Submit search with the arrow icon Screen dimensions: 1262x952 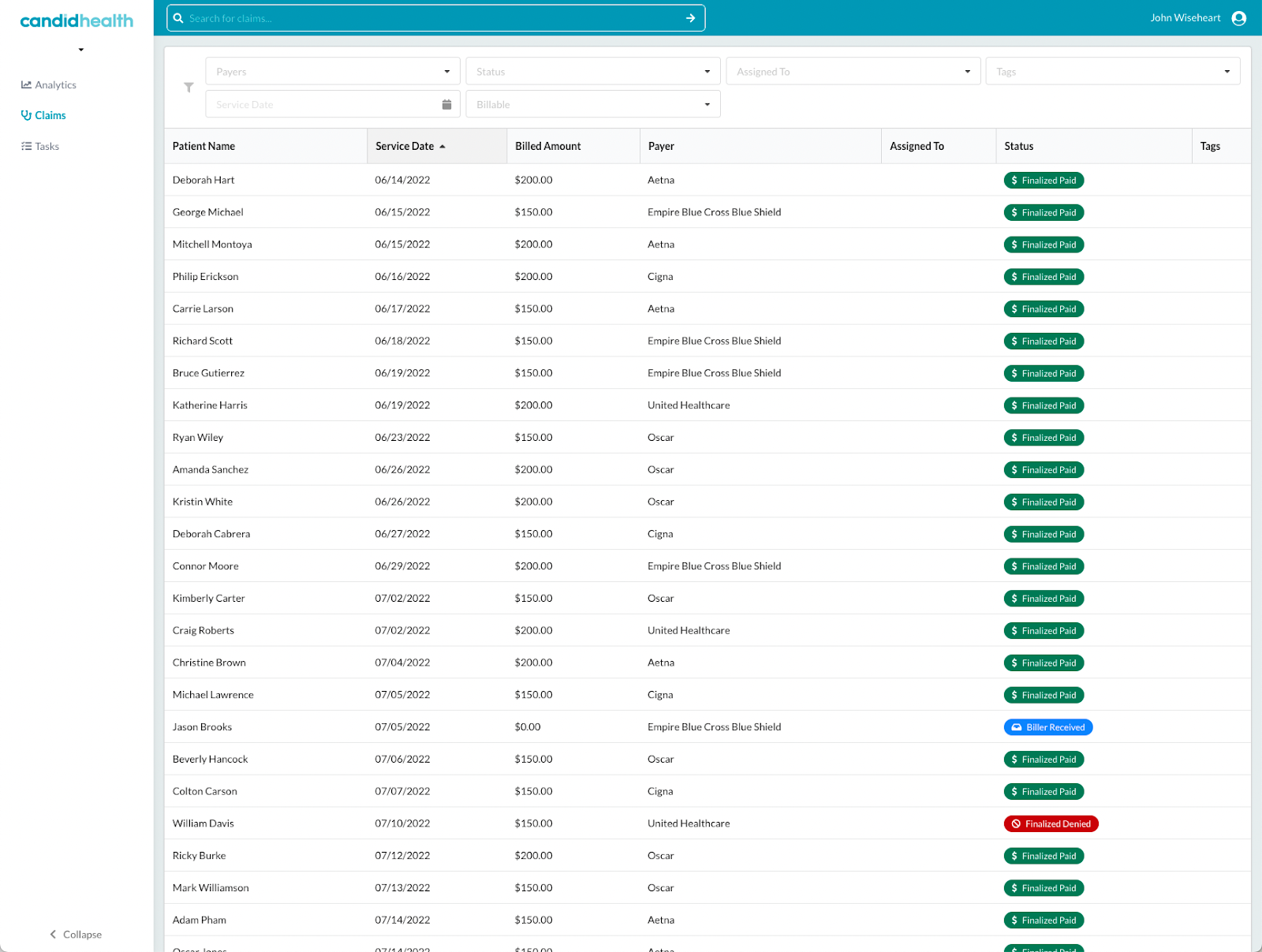coord(690,18)
